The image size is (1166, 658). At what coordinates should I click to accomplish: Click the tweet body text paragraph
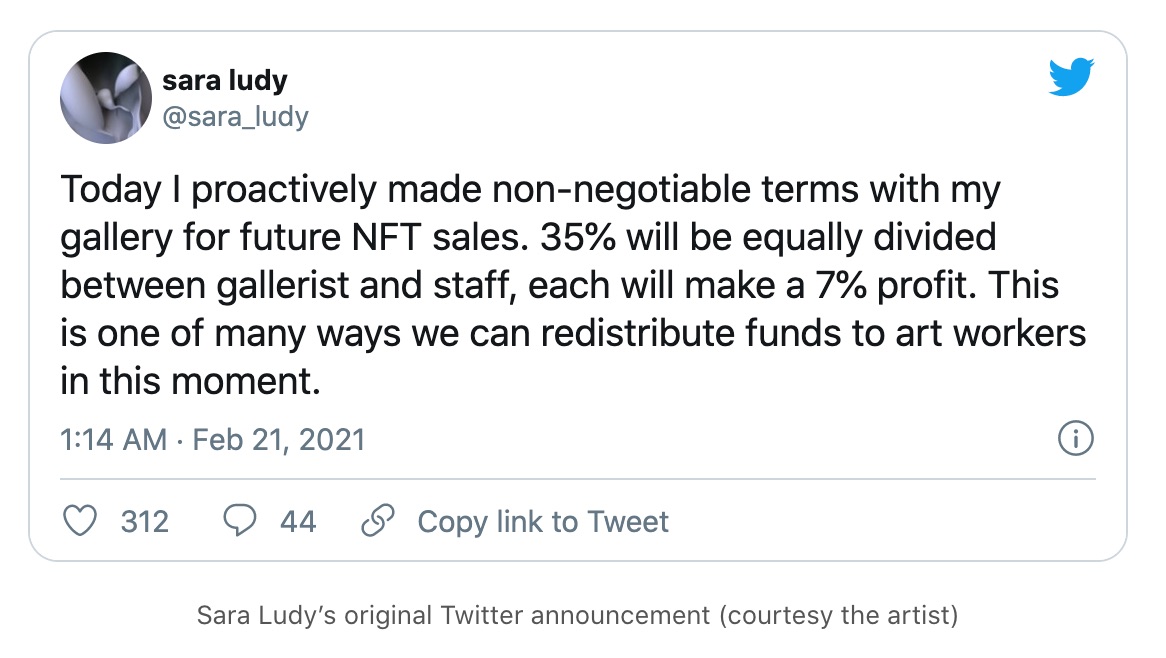pos(572,285)
